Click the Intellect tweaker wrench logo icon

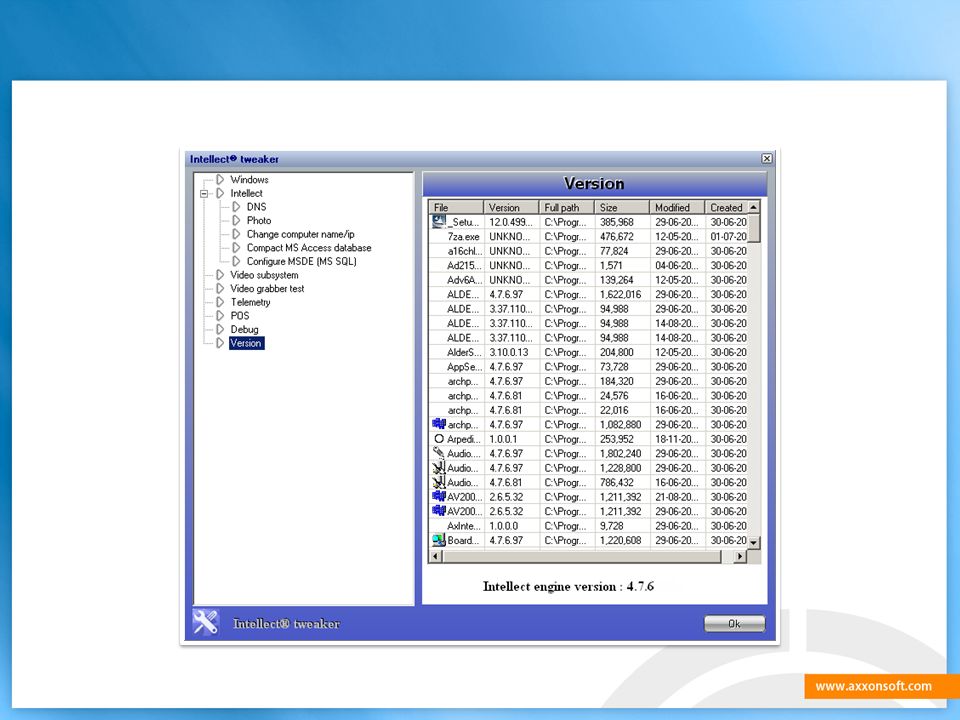click(x=206, y=622)
